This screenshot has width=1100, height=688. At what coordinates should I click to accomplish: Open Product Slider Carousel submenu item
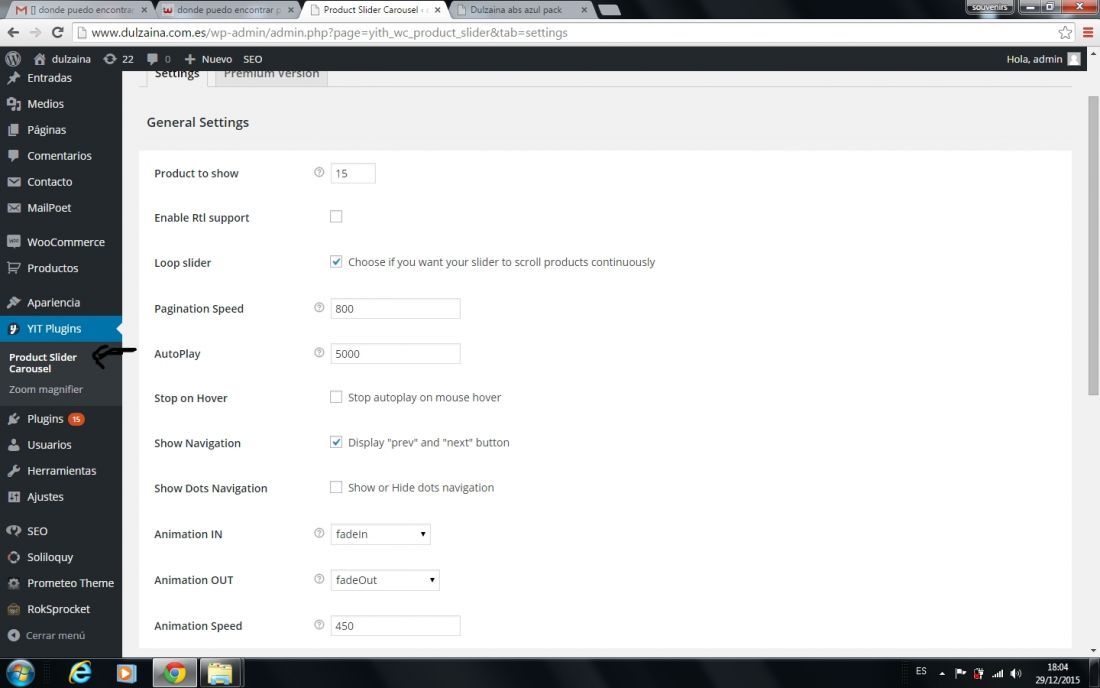(x=43, y=363)
